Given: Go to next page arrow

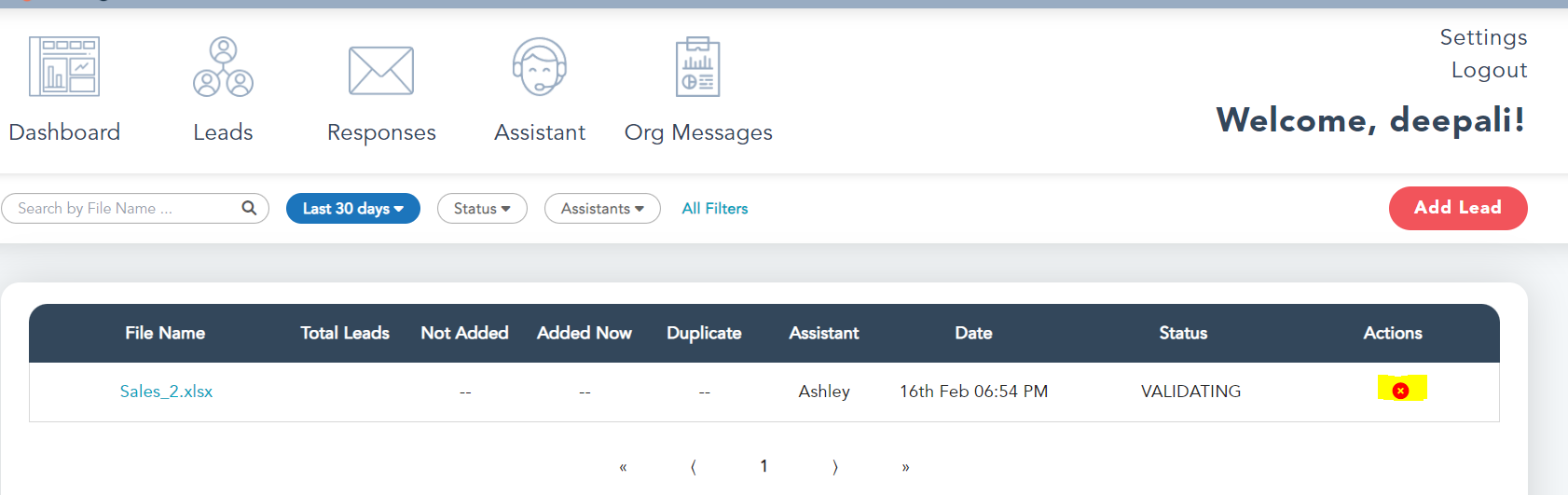Looking at the screenshot, I should tap(834, 467).
